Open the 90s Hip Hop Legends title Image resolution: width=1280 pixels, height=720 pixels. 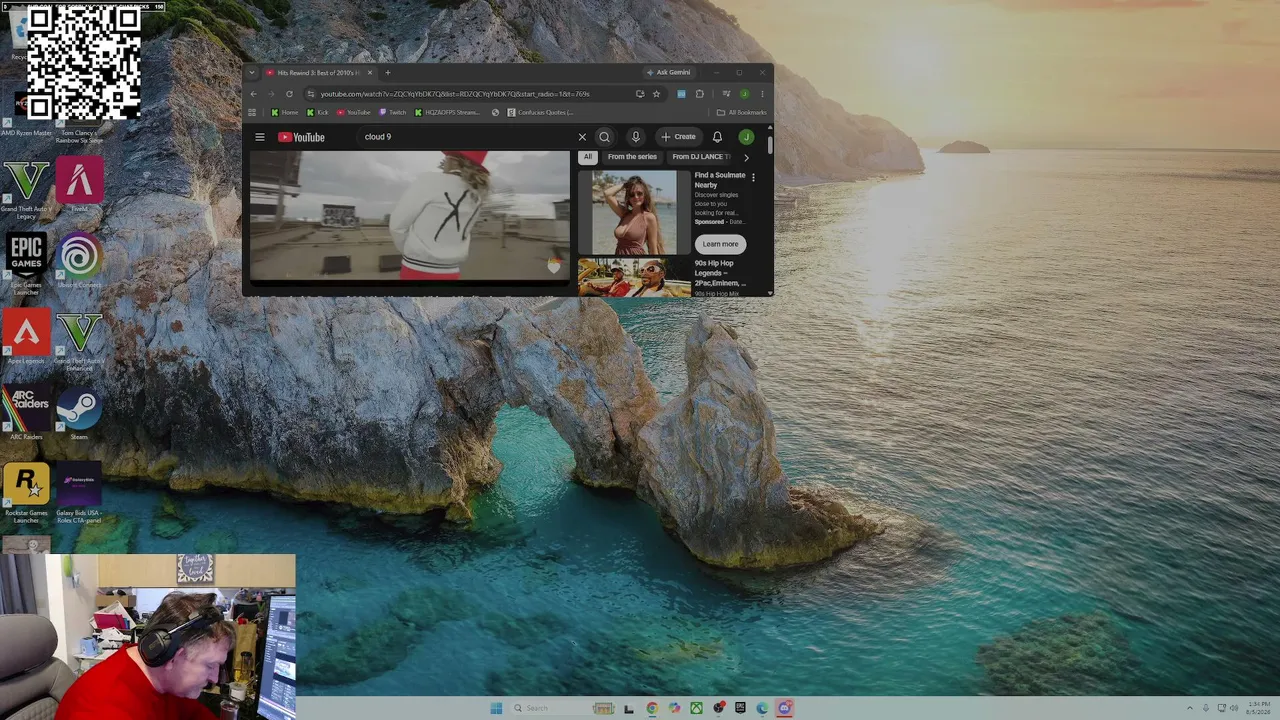720,273
